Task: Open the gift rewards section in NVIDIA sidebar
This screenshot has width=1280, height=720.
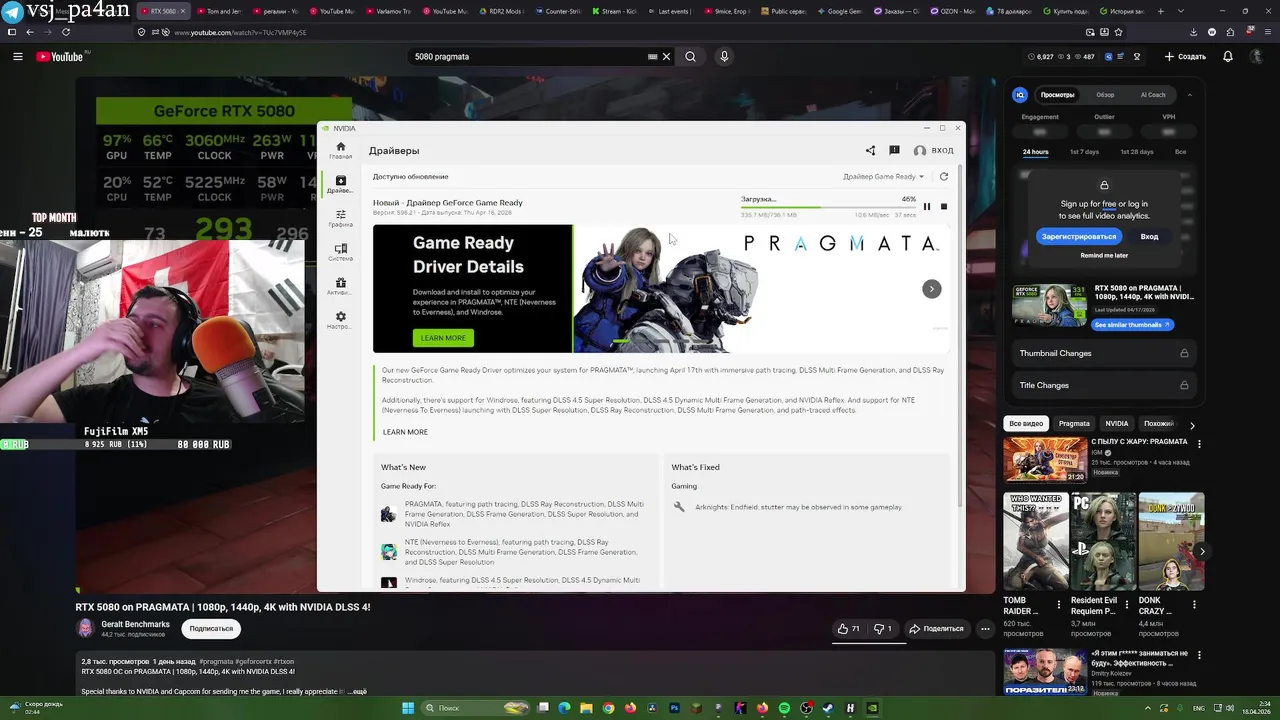Action: (x=340, y=286)
